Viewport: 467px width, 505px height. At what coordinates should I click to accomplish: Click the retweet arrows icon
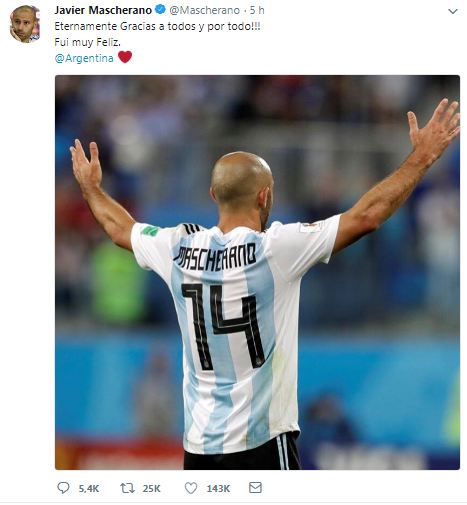click(x=127, y=488)
